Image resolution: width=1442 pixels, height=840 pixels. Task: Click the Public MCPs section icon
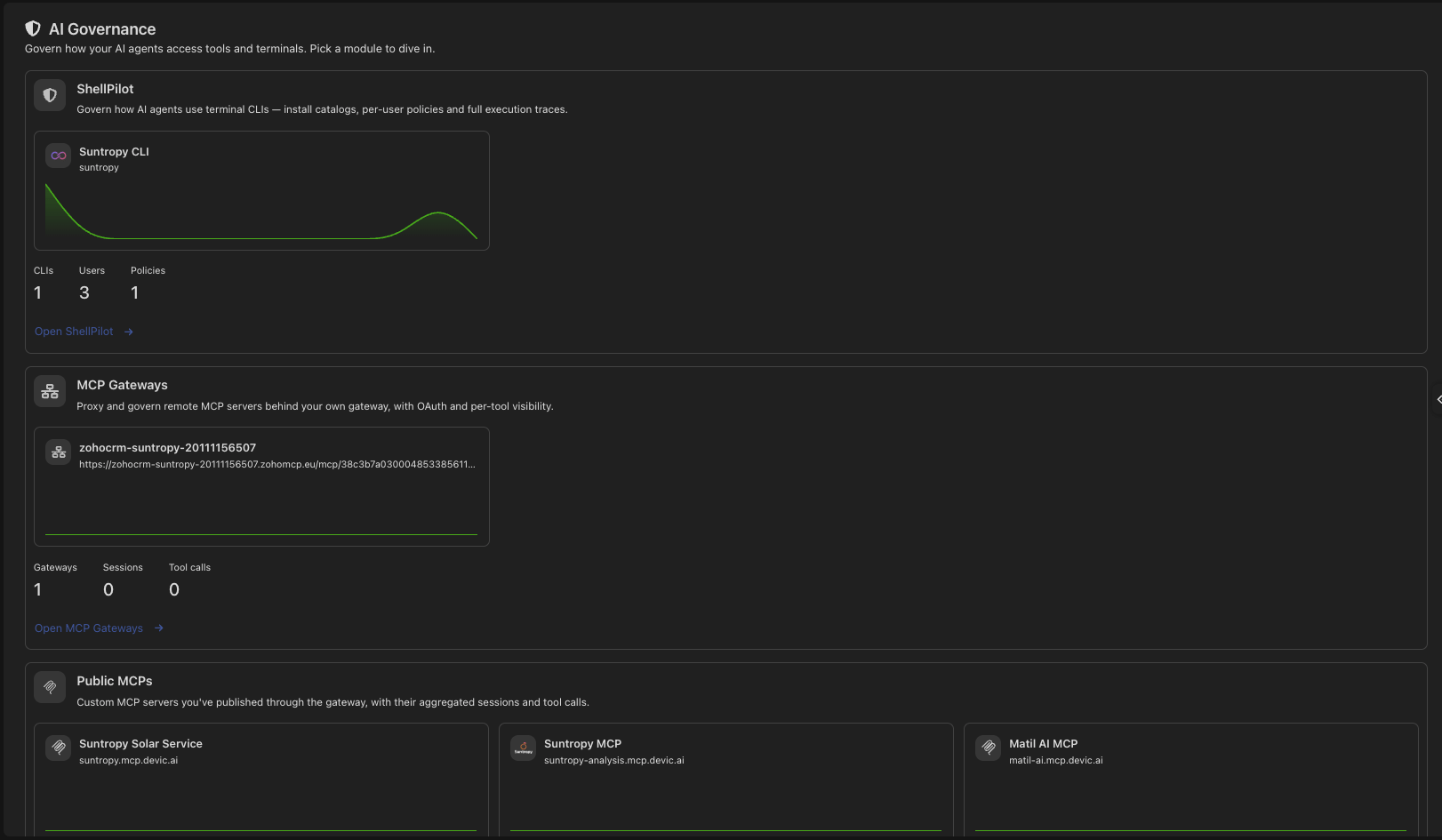50,687
